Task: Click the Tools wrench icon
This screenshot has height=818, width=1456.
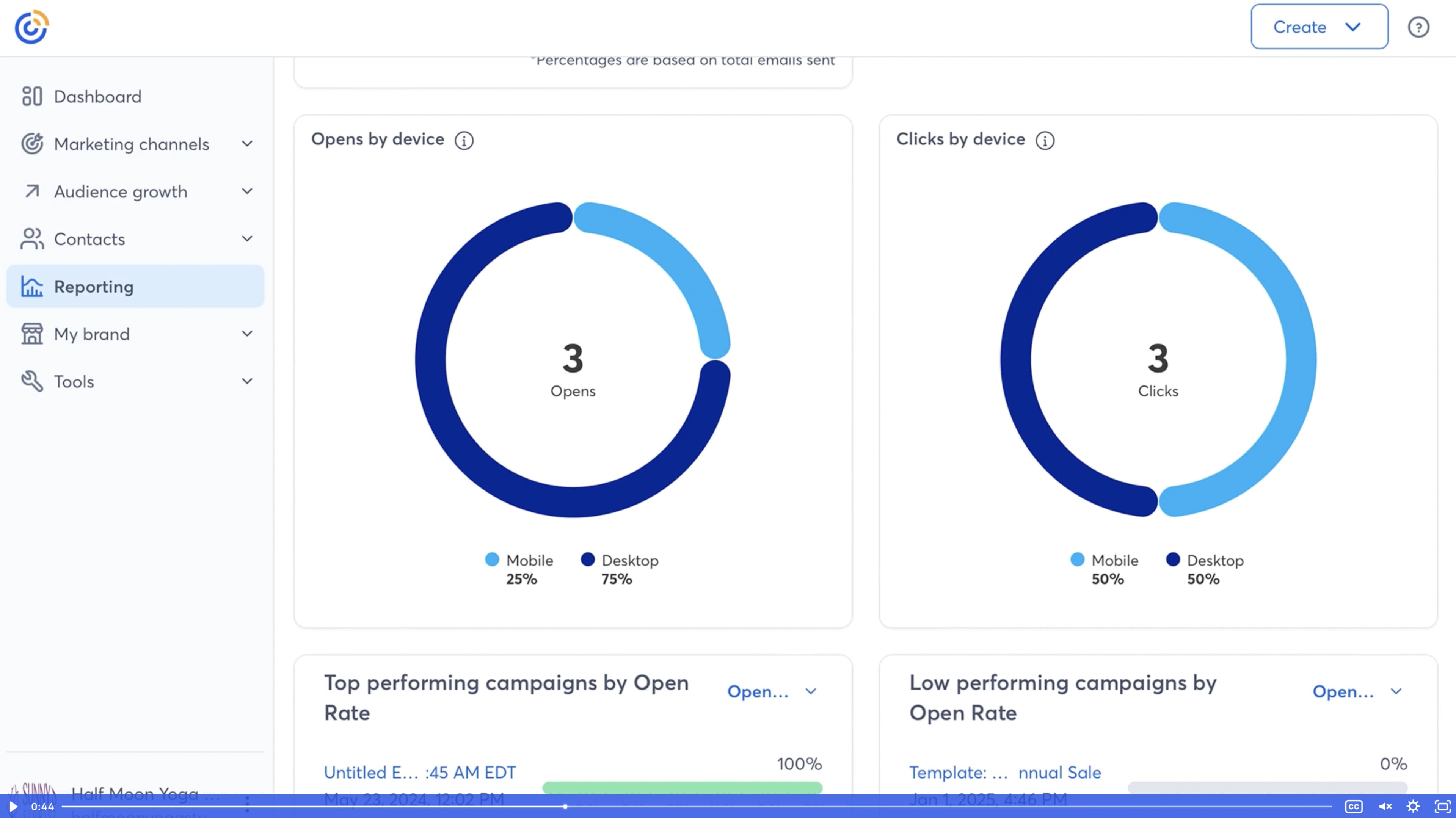Action: 32,381
